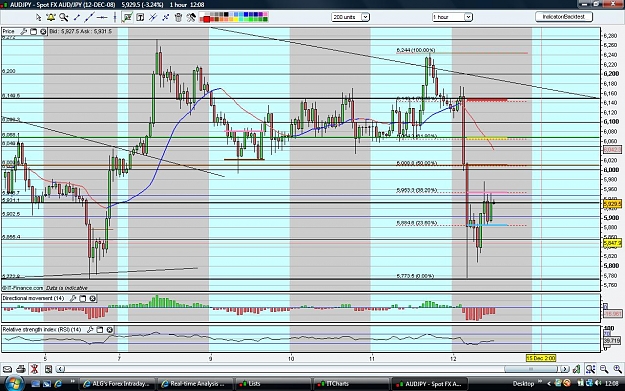The height and width of the screenshot is (391, 625).
Task: Close the Directional movement panel
Action: (92, 298)
